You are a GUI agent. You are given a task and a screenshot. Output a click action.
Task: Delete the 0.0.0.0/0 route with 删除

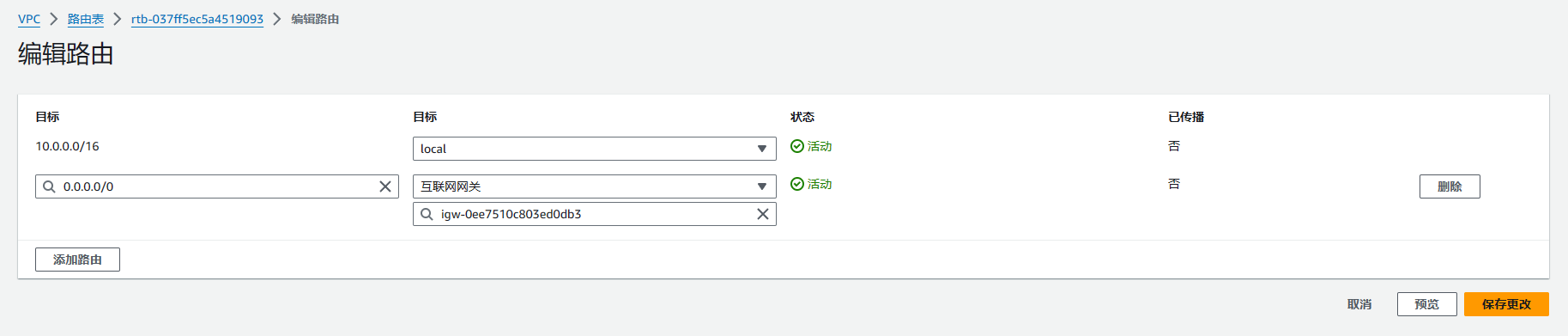click(x=1450, y=186)
